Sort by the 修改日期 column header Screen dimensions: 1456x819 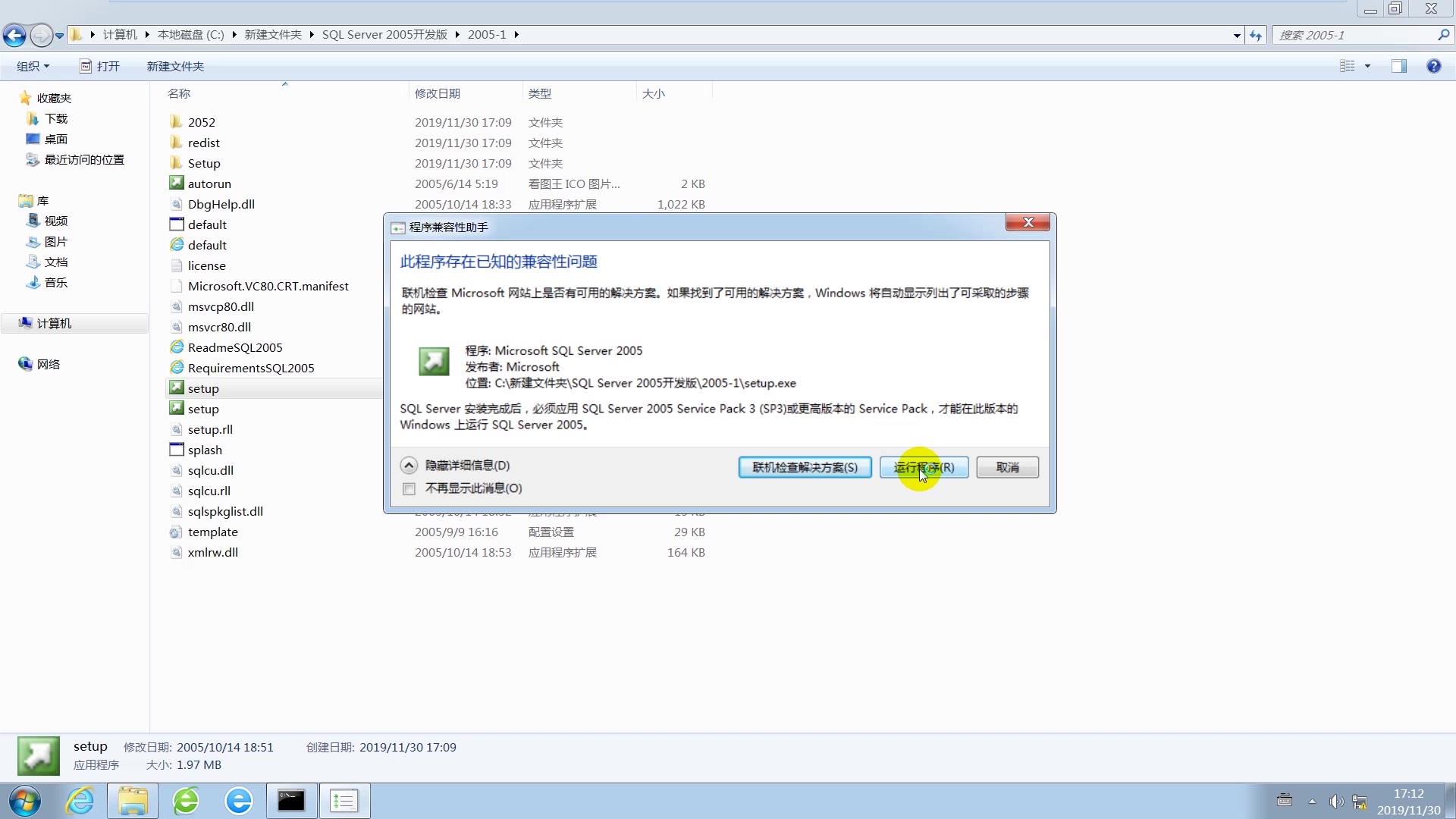point(438,94)
